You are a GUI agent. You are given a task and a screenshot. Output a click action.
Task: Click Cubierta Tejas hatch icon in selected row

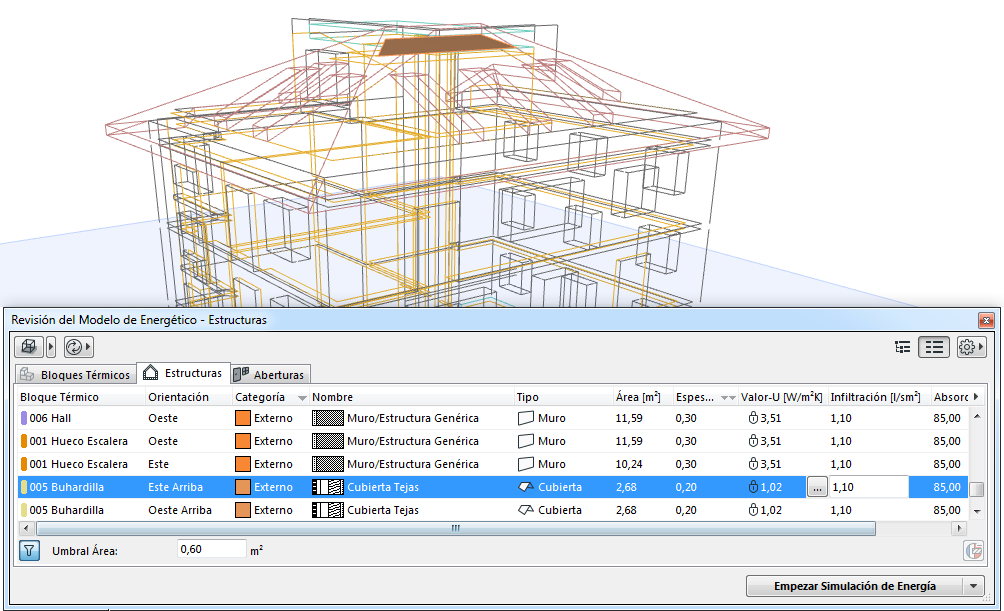click(327, 487)
